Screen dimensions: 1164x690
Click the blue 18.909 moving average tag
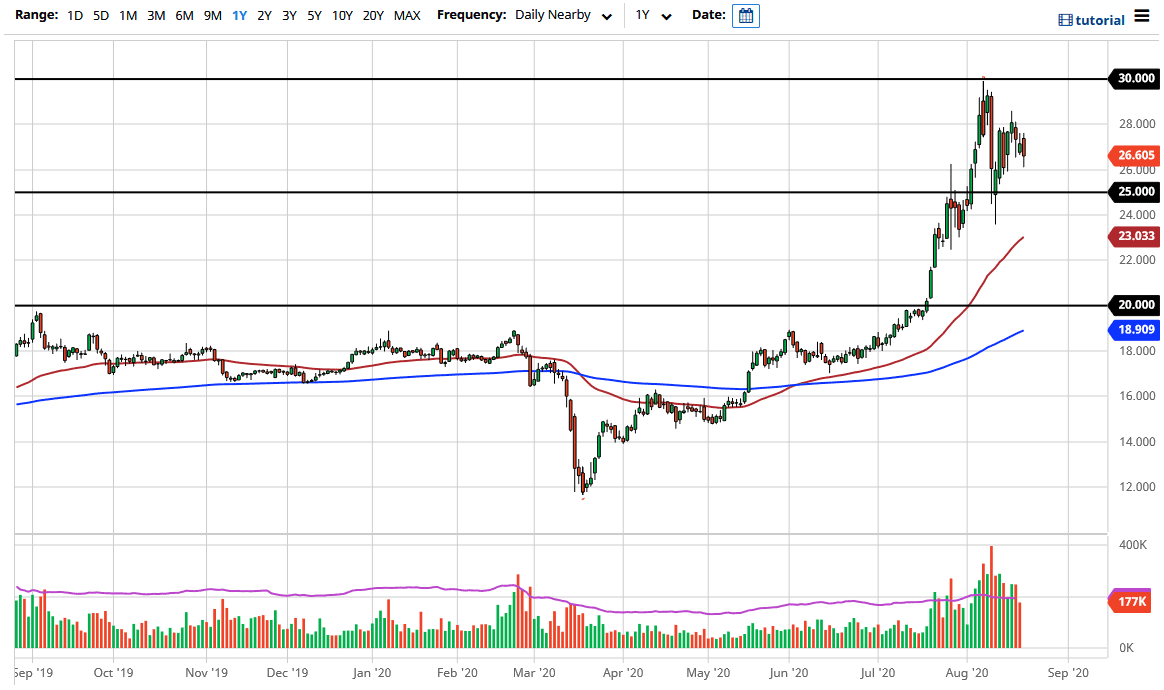1132,328
